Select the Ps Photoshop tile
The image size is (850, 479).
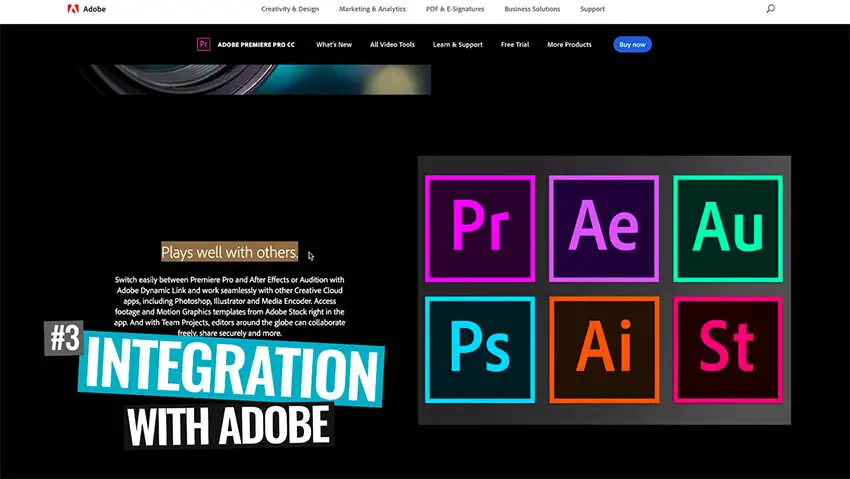pyautogui.click(x=480, y=350)
